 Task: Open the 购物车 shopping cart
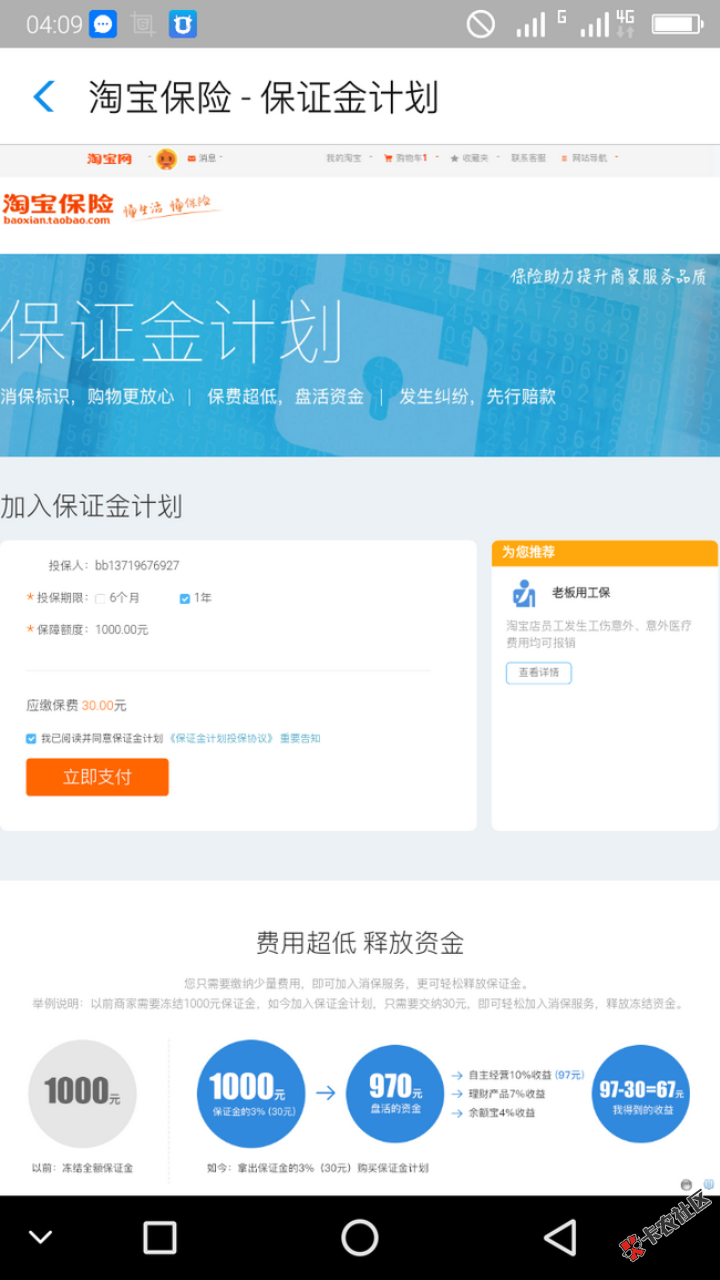point(405,158)
